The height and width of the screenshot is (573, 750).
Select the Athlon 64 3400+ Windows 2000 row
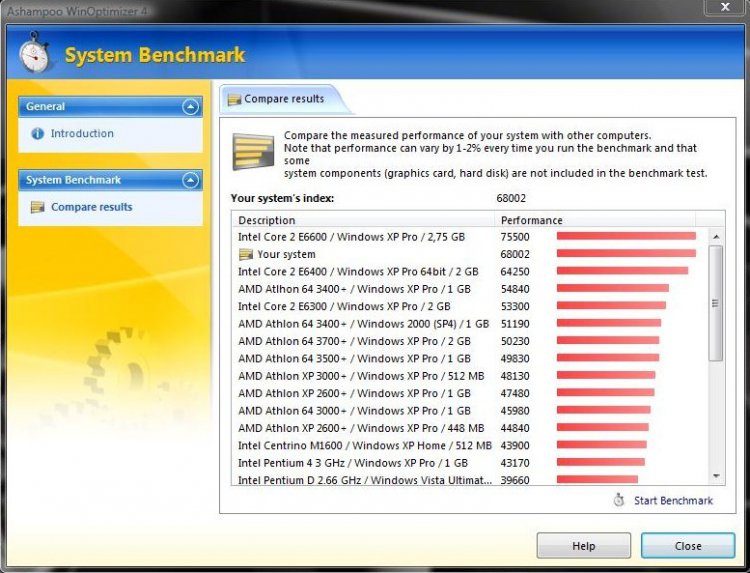tap(469, 324)
